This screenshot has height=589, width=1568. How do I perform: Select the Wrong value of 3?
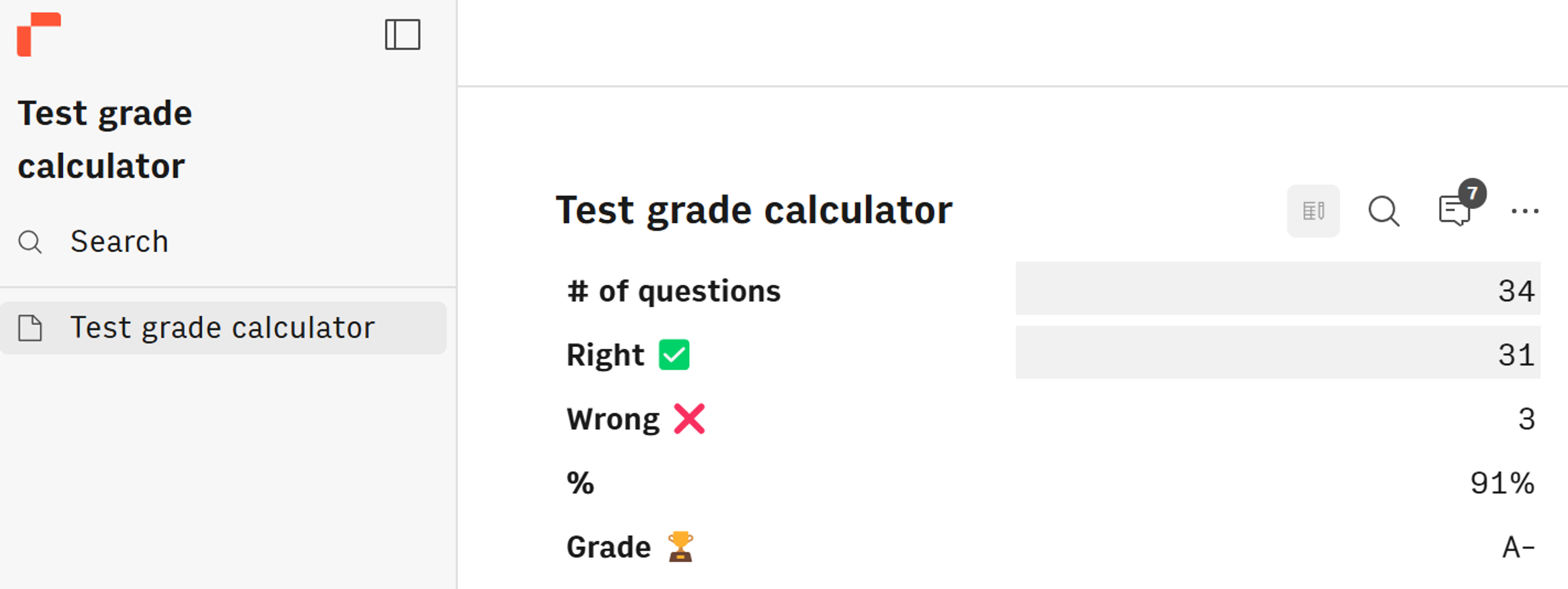point(1527,419)
